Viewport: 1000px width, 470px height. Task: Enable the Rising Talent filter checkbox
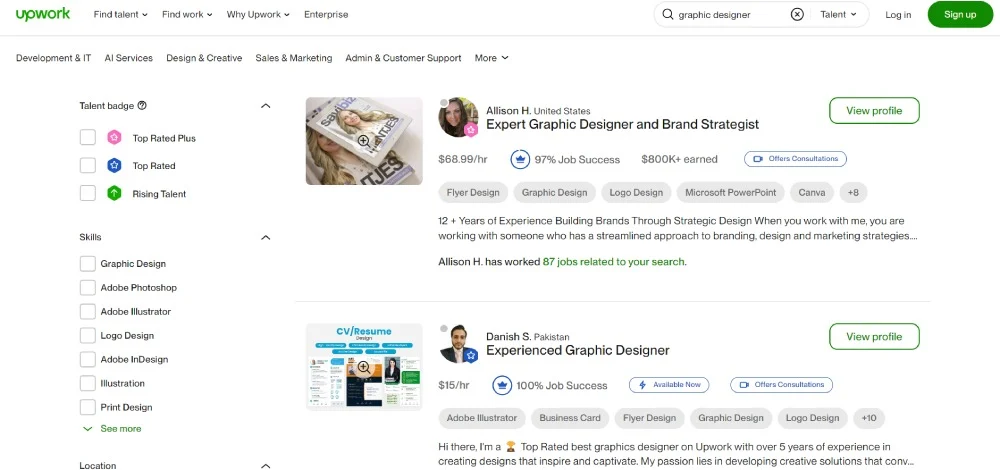pyautogui.click(x=88, y=194)
